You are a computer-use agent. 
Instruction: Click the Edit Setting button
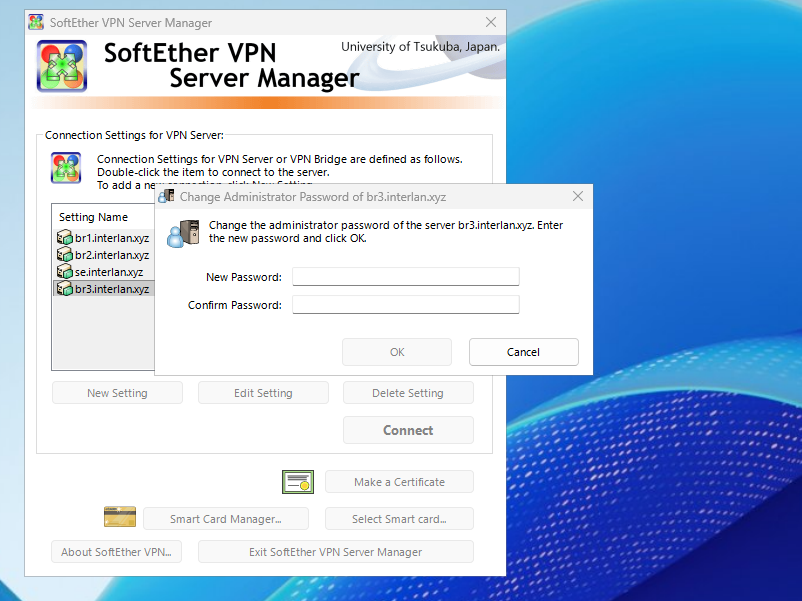263,393
